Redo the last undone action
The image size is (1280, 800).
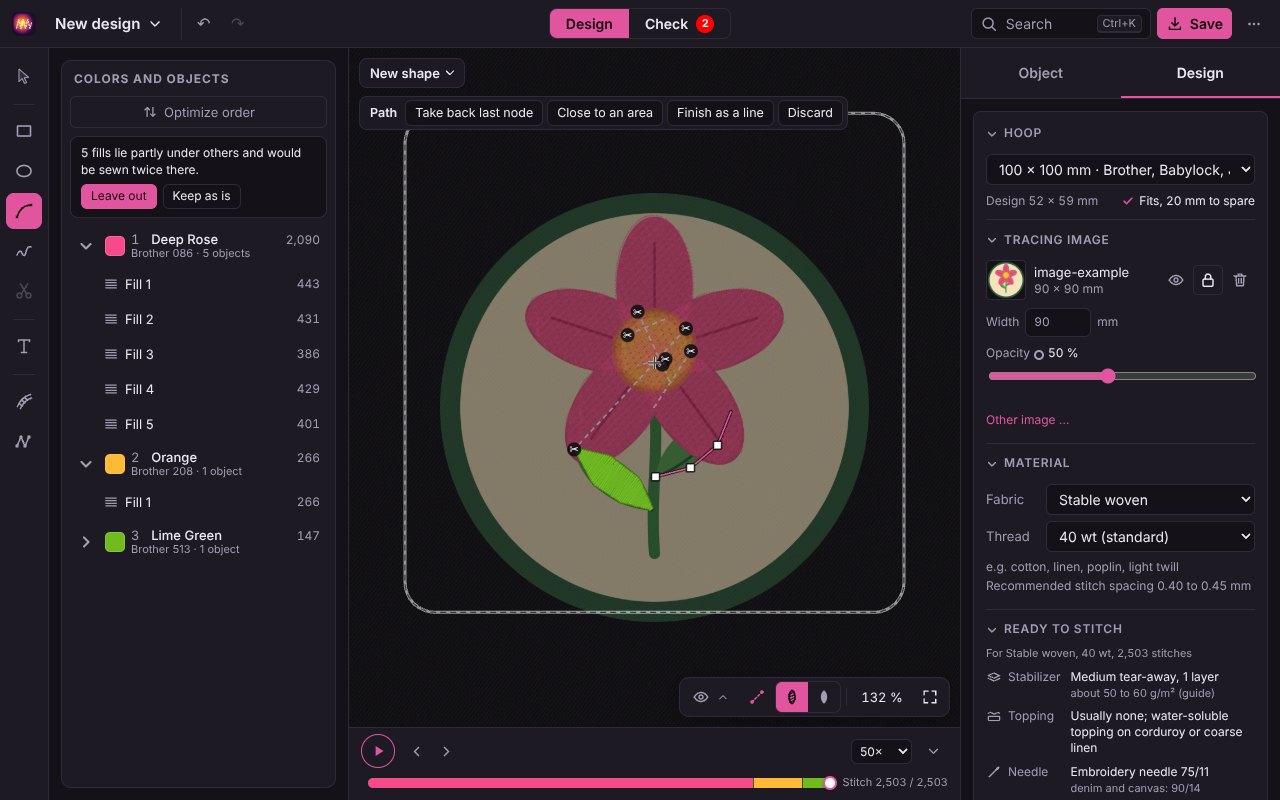237,23
